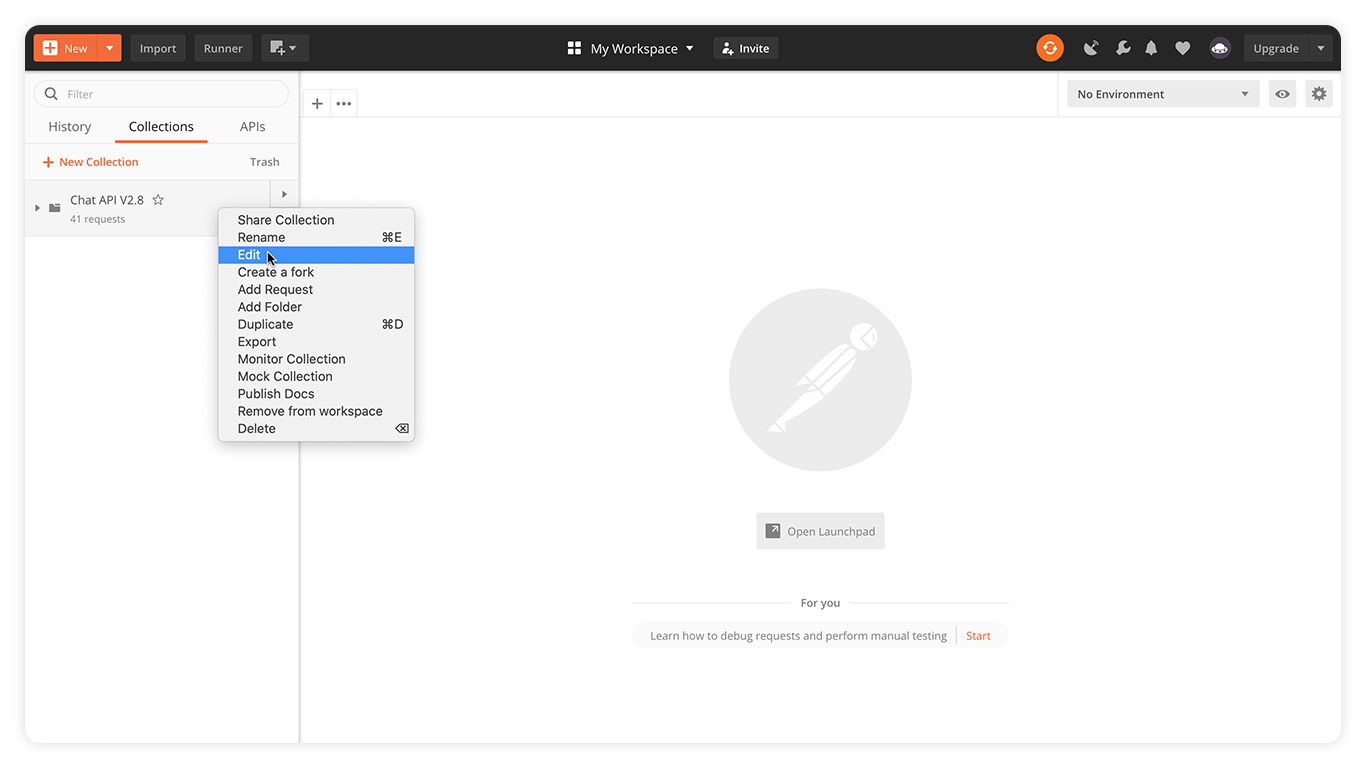Screen dimensions: 1366x768
Task: Open the Runner
Action: [223, 48]
